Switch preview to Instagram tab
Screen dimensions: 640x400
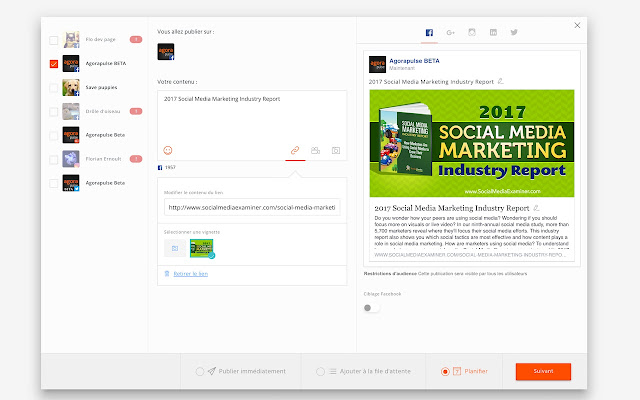point(472,32)
